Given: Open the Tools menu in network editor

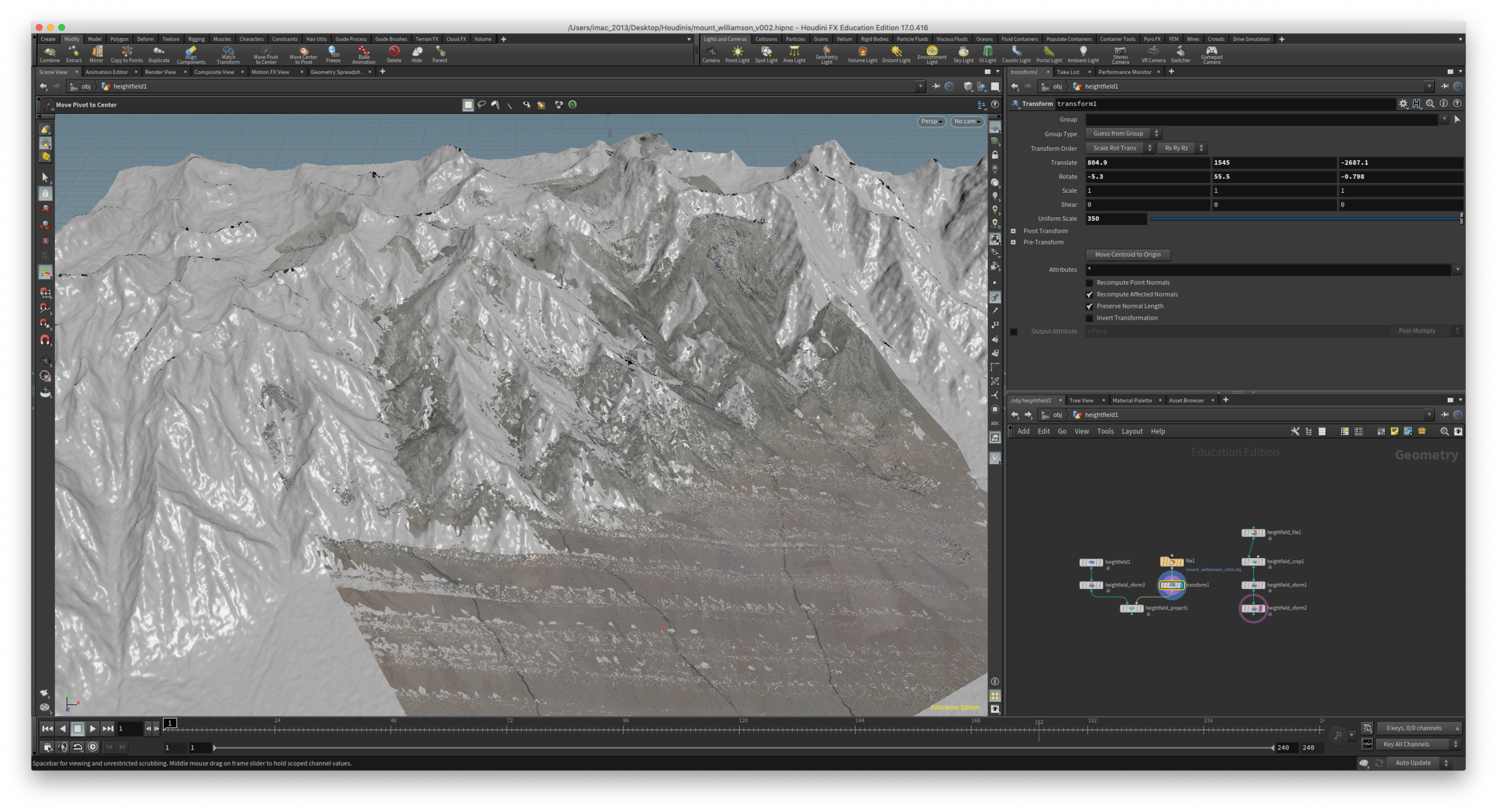Looking at the screenshot, I should point(1105,431).
